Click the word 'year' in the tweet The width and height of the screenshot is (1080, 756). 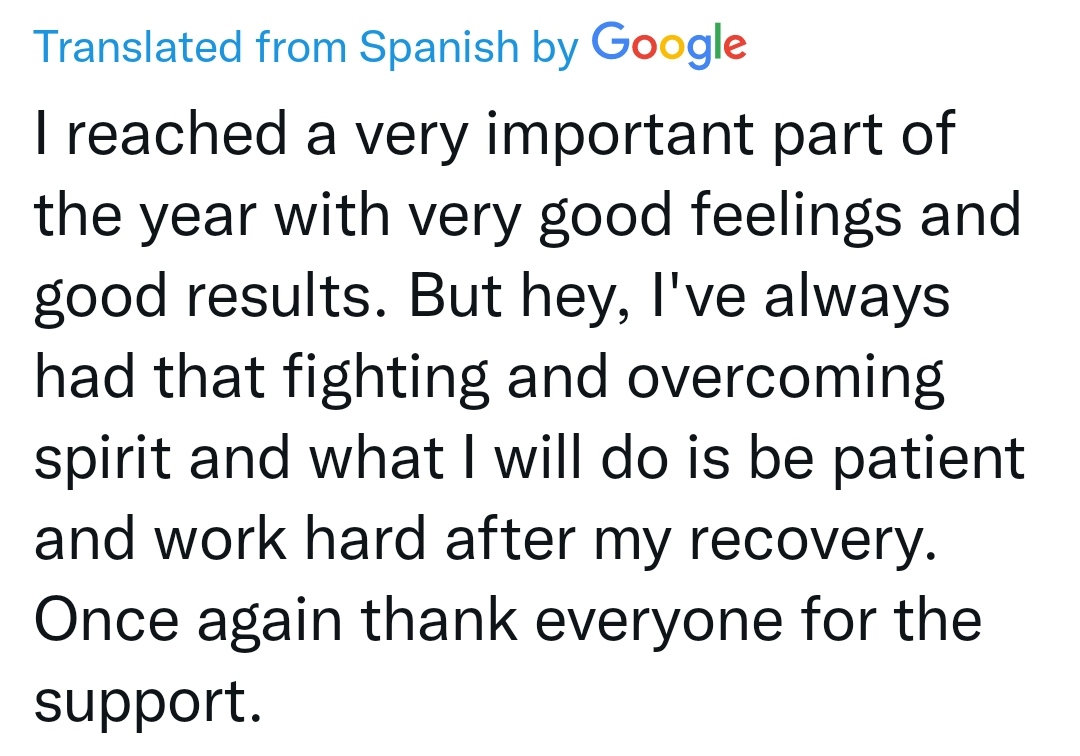pyautogui.click(x=198, y=217)
